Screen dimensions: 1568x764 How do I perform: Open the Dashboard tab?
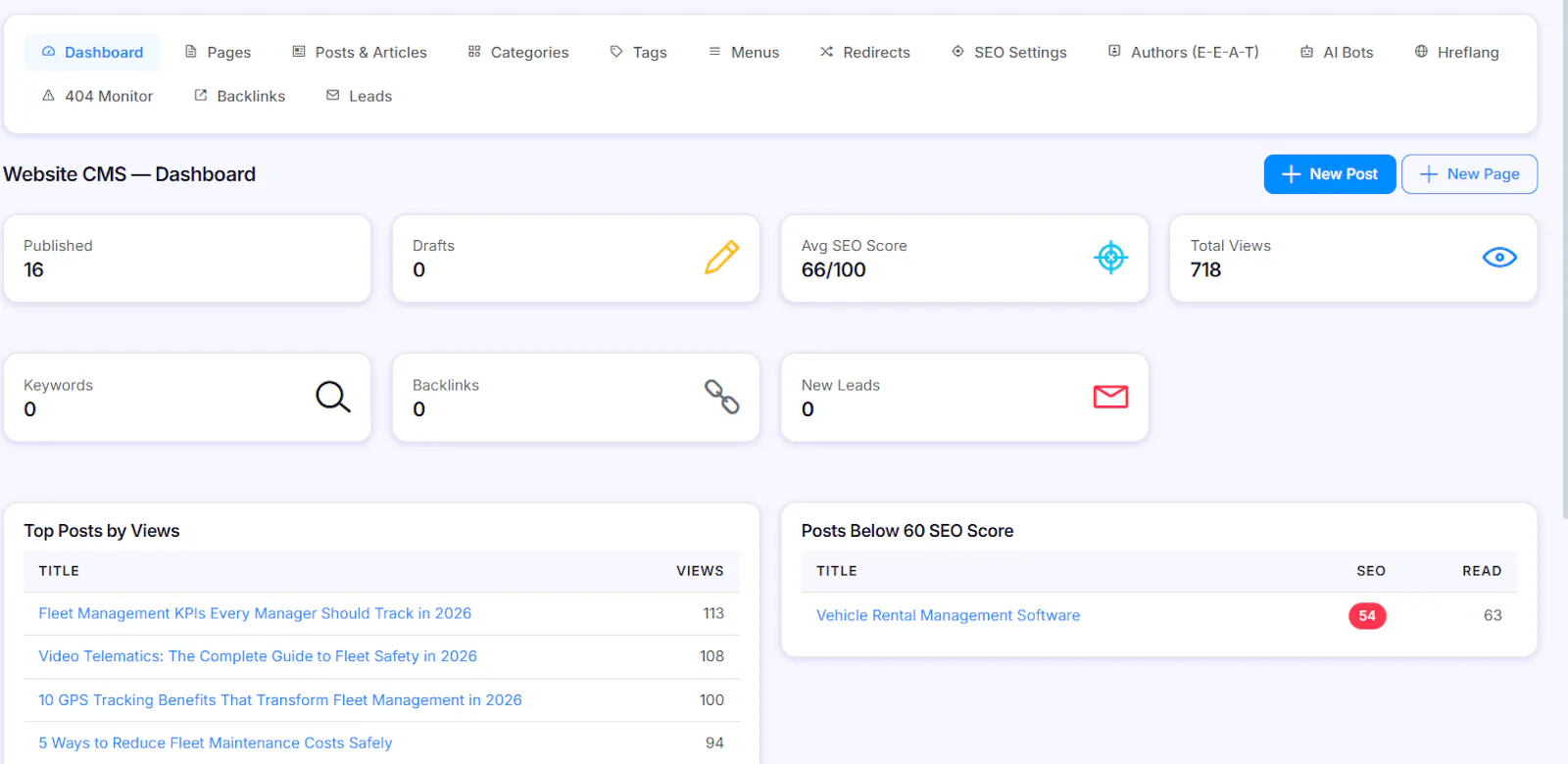point(92,52)
